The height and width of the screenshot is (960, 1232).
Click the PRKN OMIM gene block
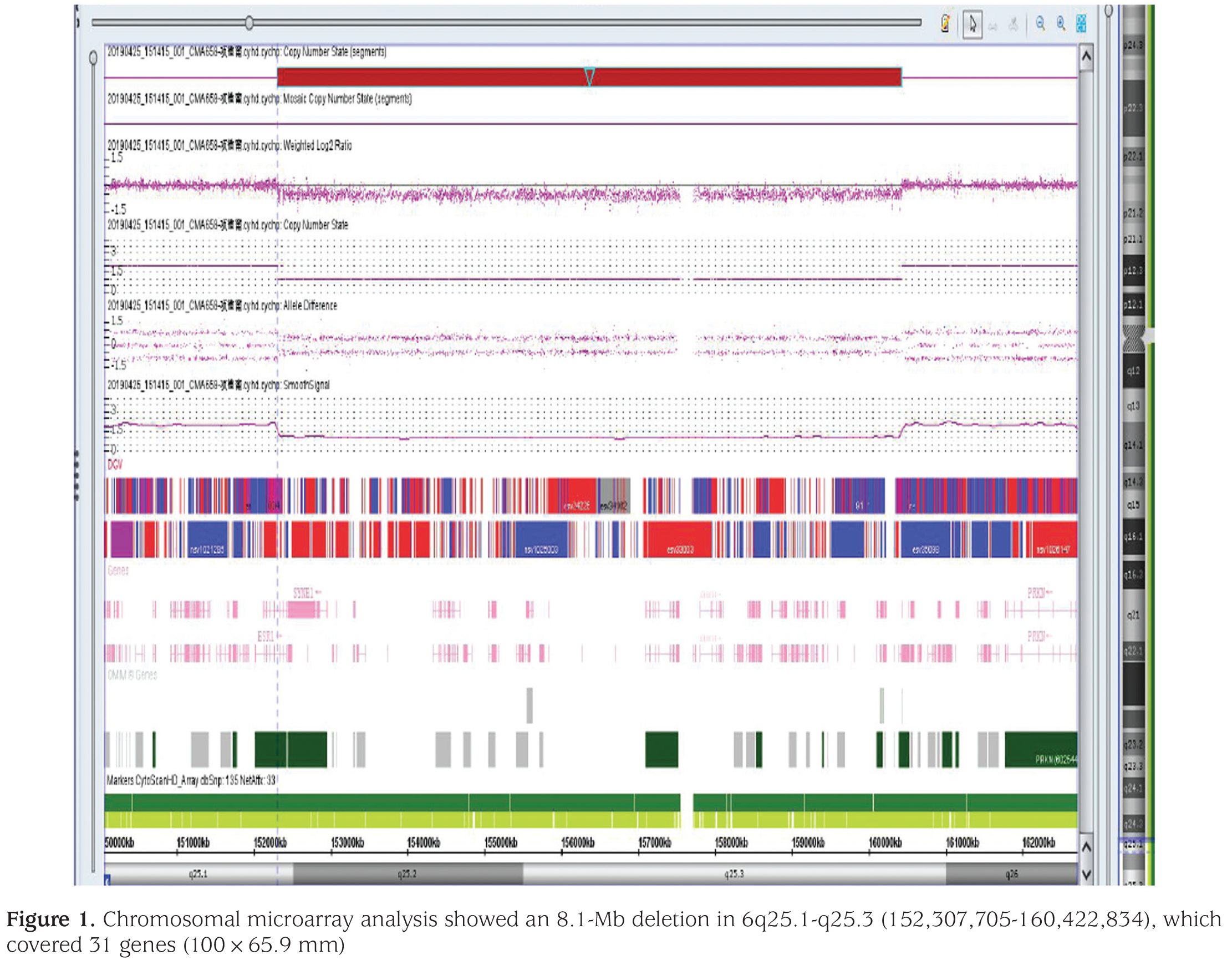point(1041,749)
